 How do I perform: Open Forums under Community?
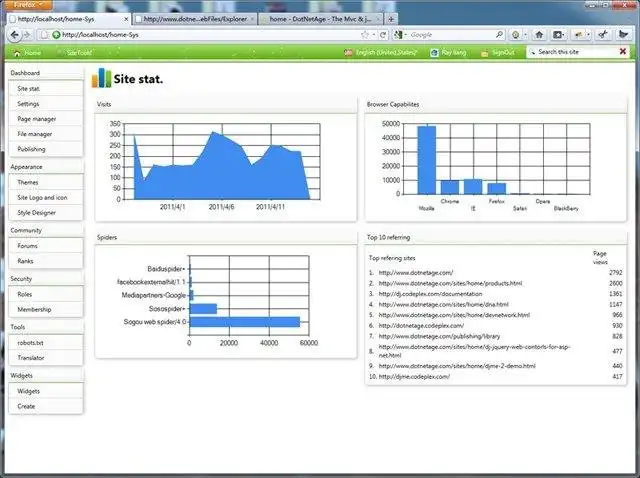point(46,246)
